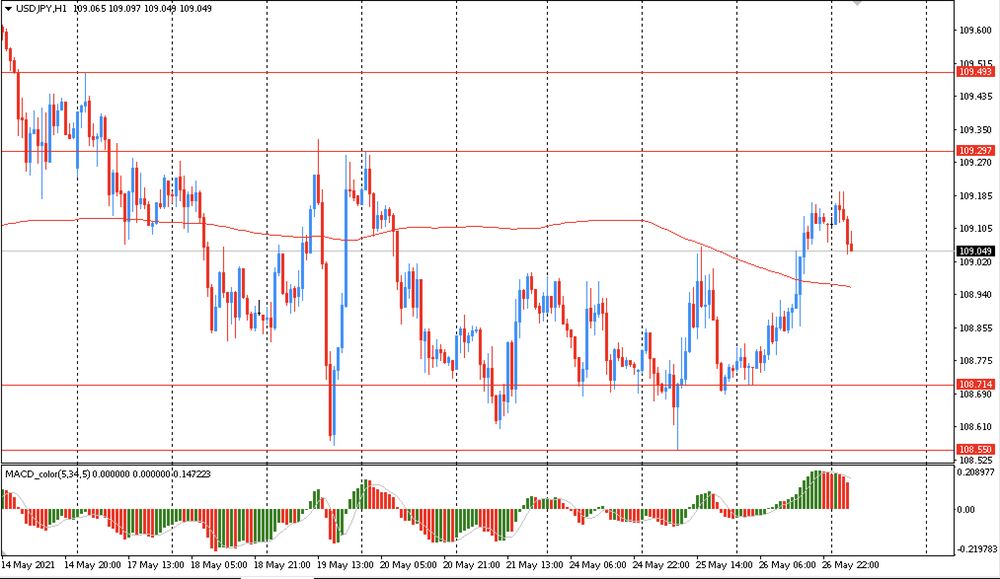Select the red 108.714 price level tag

(x=974, y=384)
